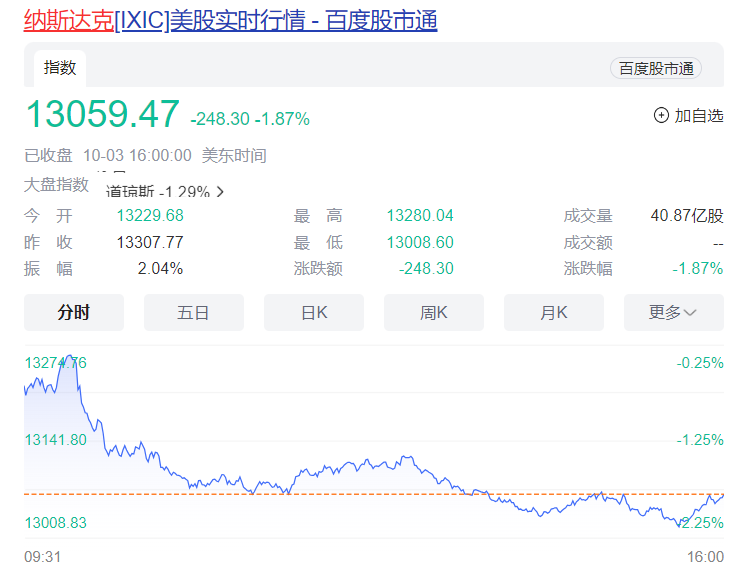The height and width of the screenshot is (569, 748).
Task: Switch to the 周K chart tab
Action: click(x=434, y=312)
